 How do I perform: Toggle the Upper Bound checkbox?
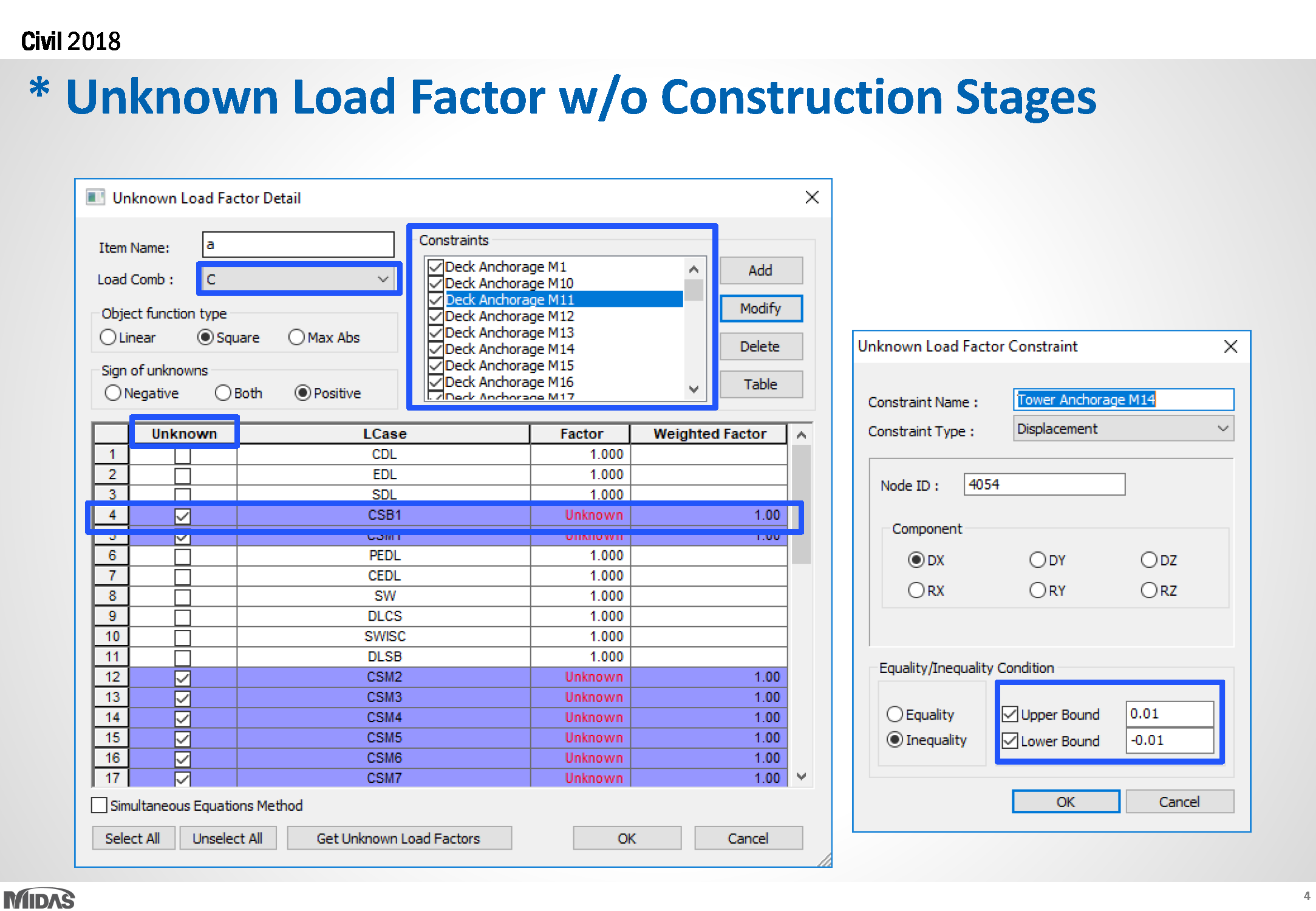[x=1009, y=714]
